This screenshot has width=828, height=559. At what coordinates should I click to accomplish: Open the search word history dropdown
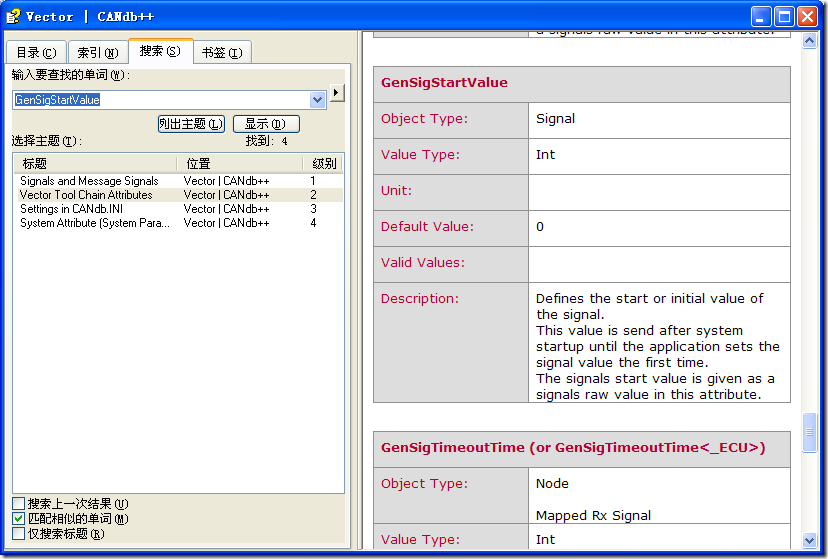click(x=317, y=100)
